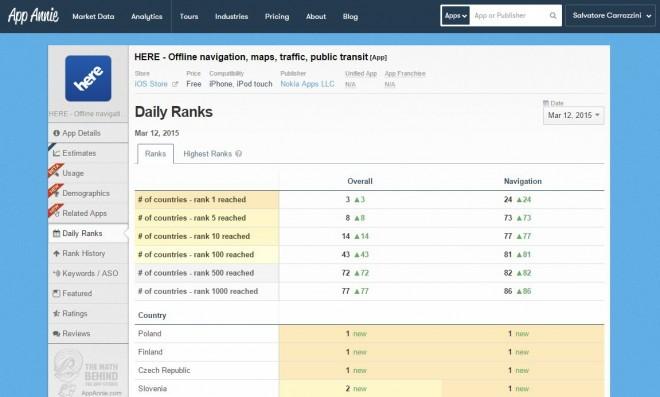Open Featured in sidebar
660x397 pixels.
pos(88,293)
